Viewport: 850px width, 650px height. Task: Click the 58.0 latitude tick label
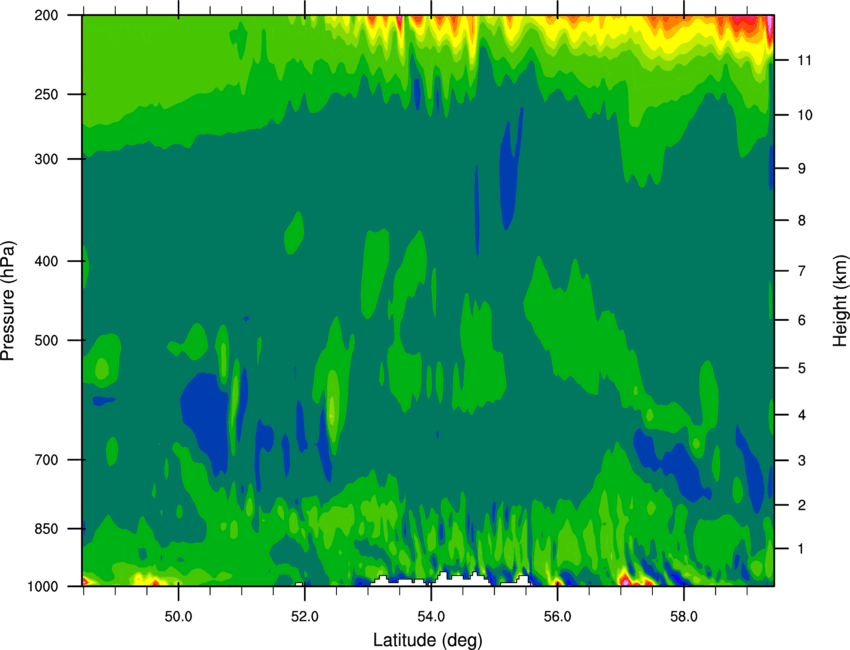point(684,617)
